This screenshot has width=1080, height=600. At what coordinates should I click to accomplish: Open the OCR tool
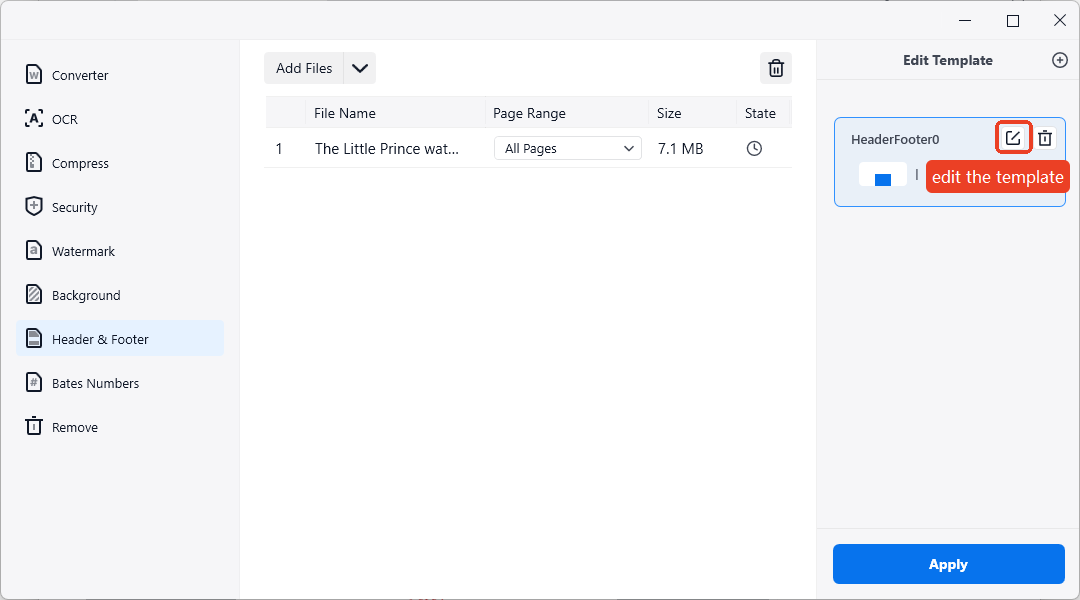tap(64, 119)
